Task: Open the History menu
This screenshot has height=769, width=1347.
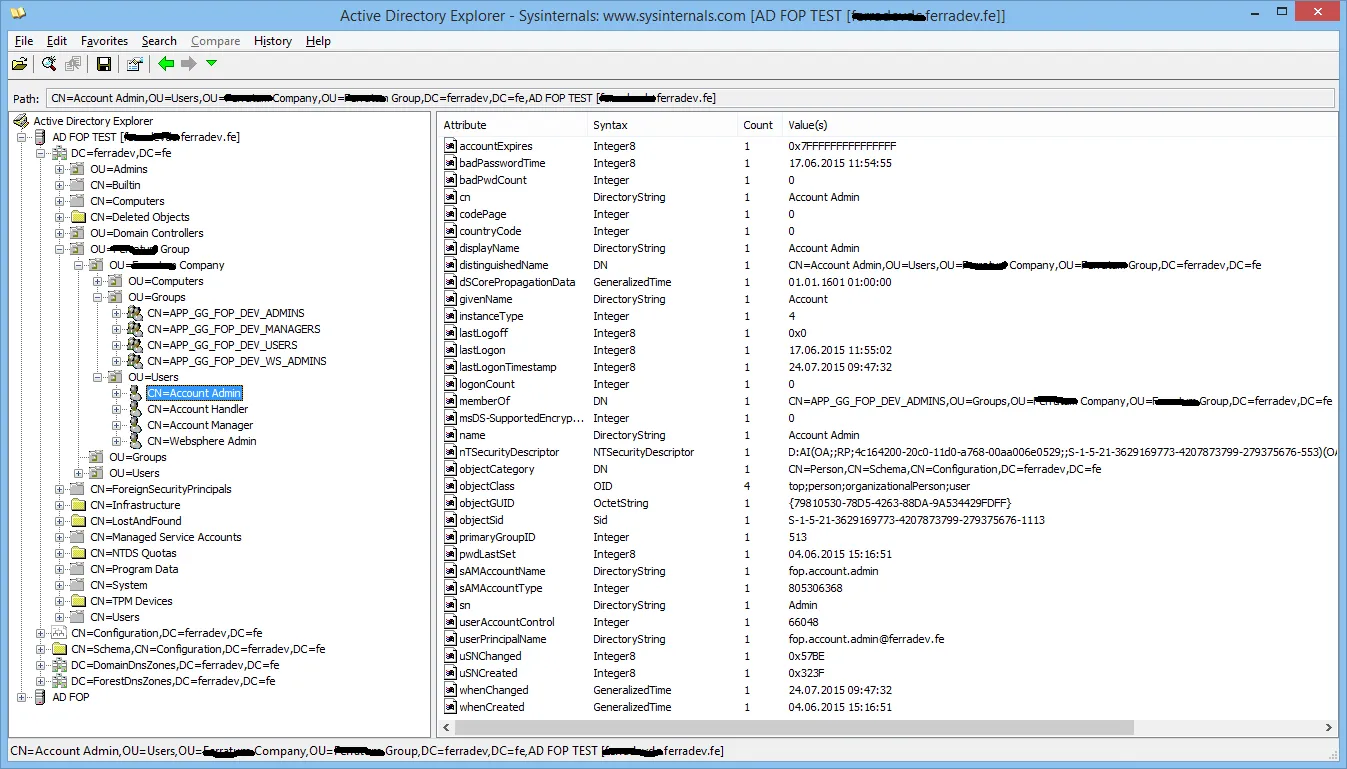Action: coord(273,41)
